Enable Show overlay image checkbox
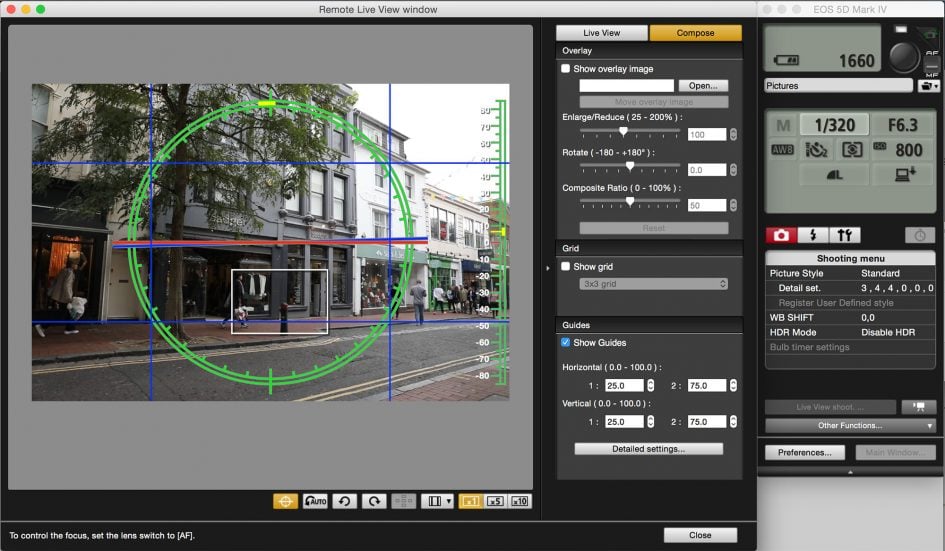The height and width of the screenshot is (551, 945). (566, 69)
